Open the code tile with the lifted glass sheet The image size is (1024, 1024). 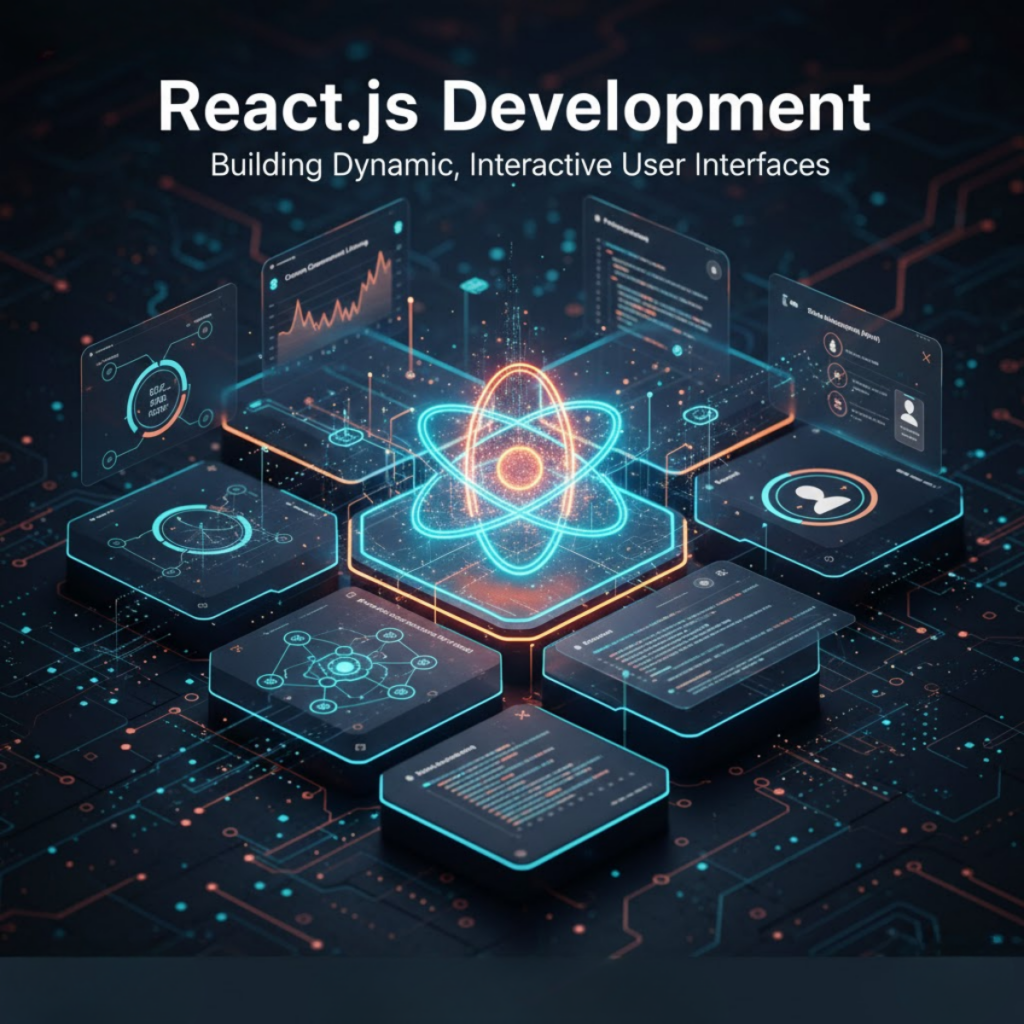[690, 640]
